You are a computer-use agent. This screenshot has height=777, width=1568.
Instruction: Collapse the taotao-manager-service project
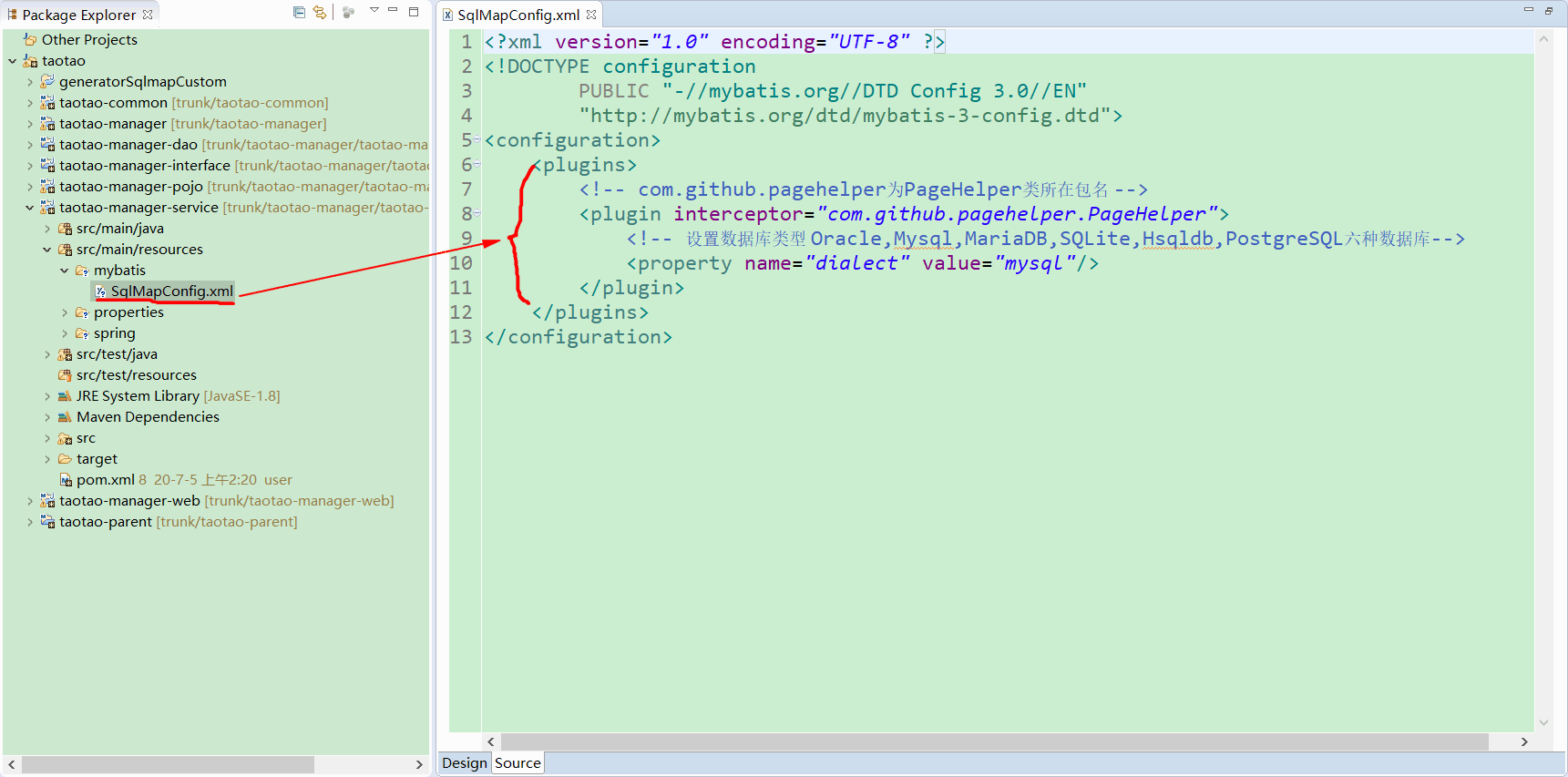(29, 208)
